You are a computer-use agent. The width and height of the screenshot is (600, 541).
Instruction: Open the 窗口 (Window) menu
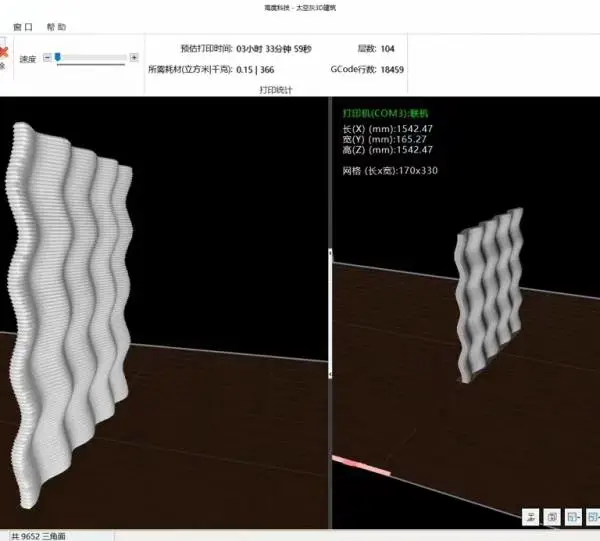click(x=23, y=27)
